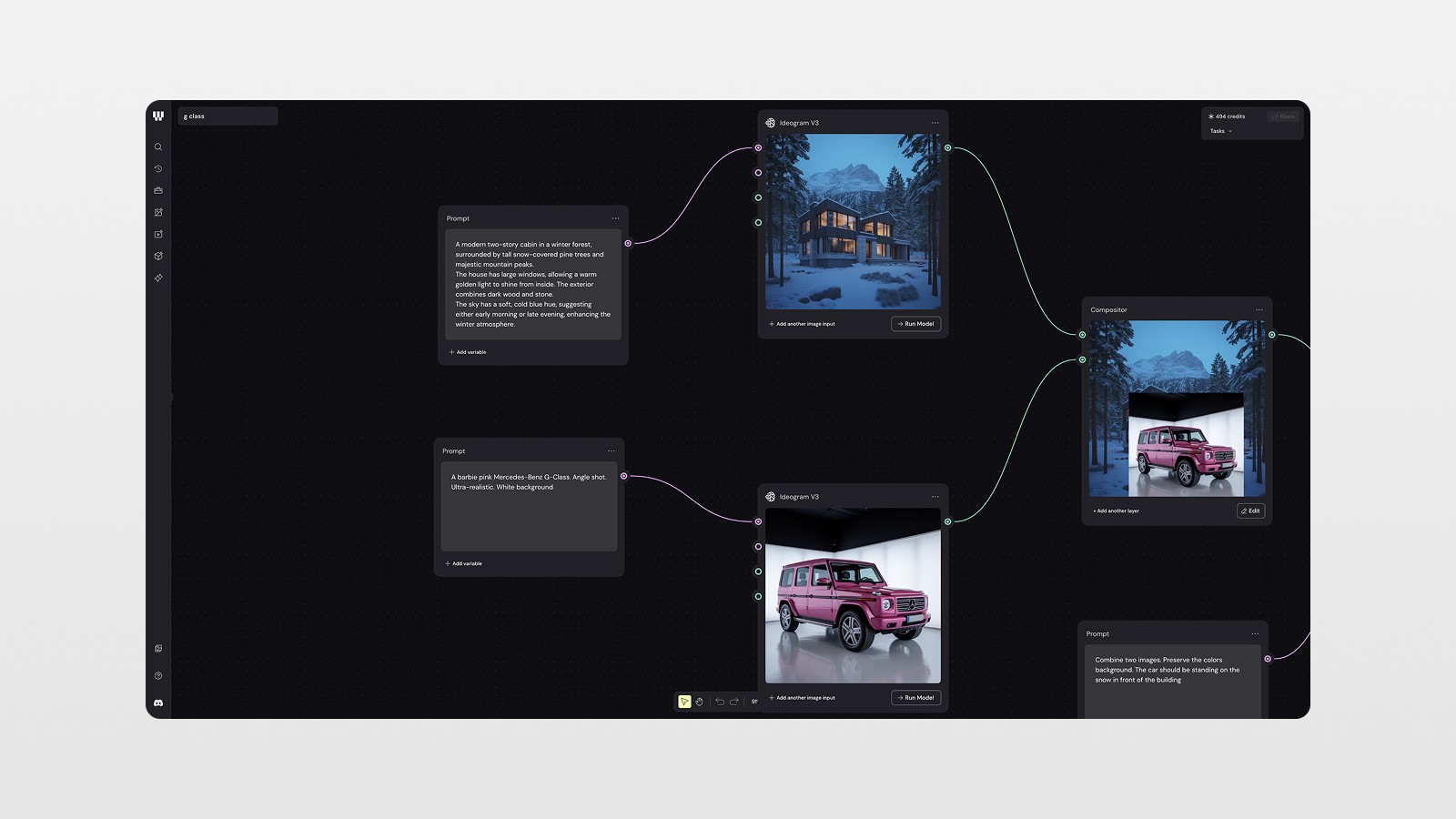The image size is (1456, 819).
Task: Select the Compositor preview image
Action: [1178, 409]
